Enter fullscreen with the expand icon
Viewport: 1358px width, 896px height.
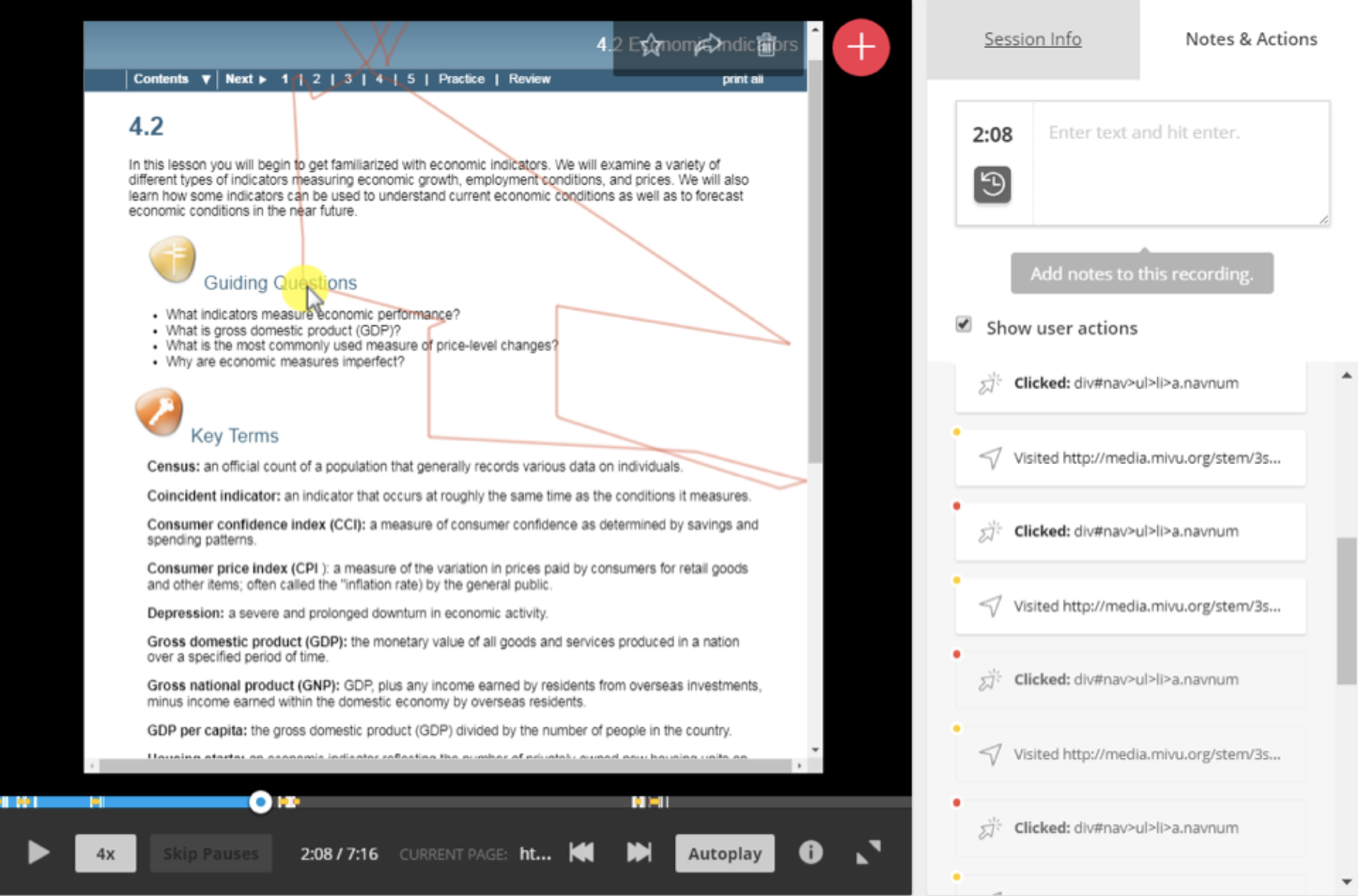[x=868, y=852]
